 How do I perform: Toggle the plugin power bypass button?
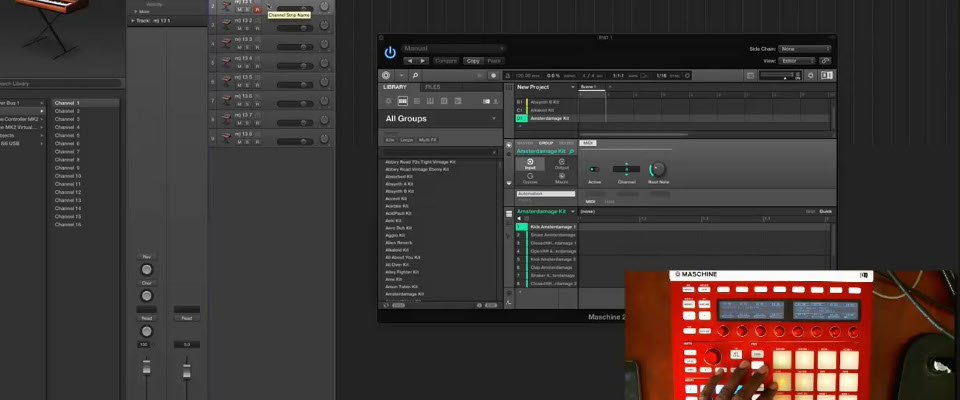click(x=390, y=53)
